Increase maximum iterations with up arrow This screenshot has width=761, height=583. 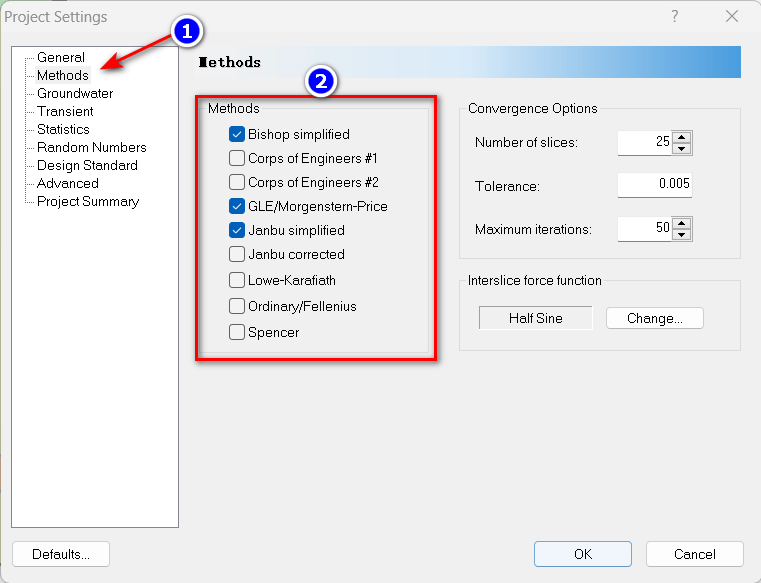pos(682,223)
